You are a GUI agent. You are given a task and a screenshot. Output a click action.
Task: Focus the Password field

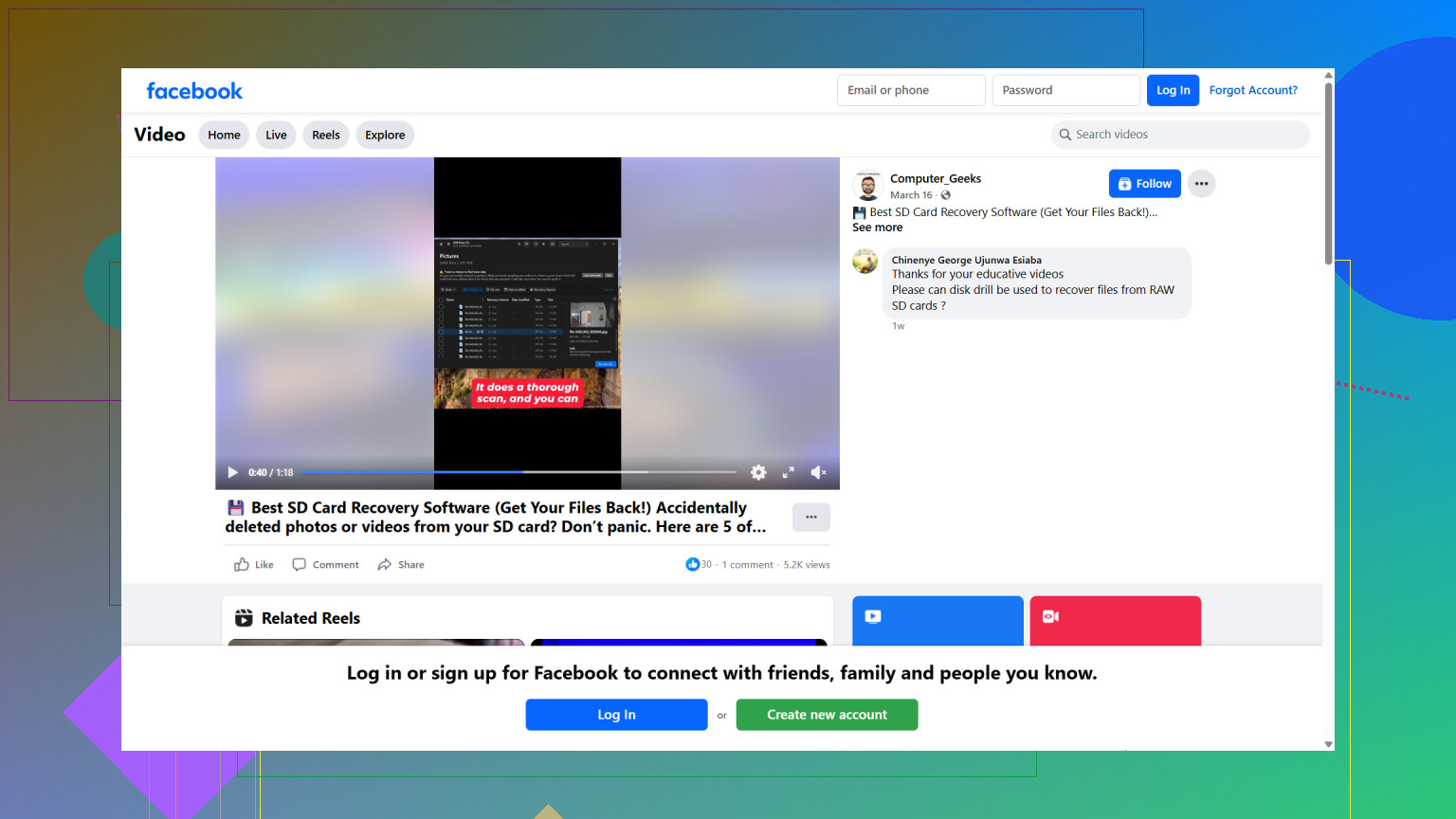(x=1065, y=90)
